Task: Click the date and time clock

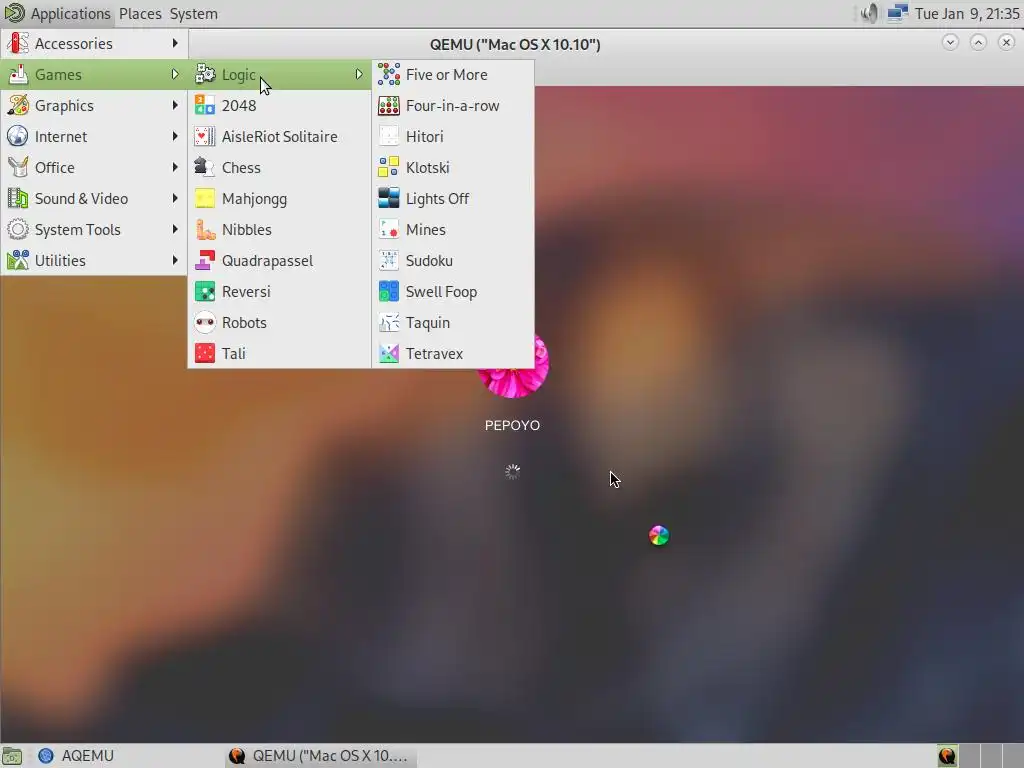Action: click(x=967, y=14)
